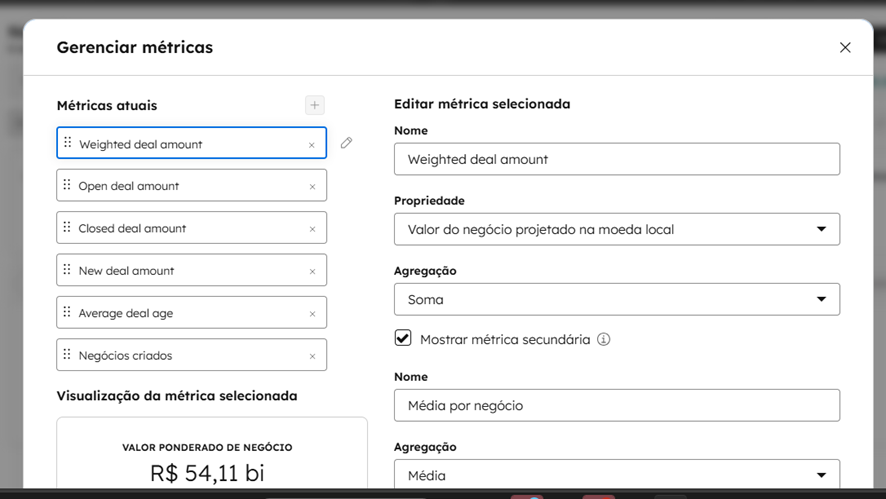Click the Nome field with Weighted deal amount
The height and width of the screenshot is (499, 886).
tap(616, 159)
